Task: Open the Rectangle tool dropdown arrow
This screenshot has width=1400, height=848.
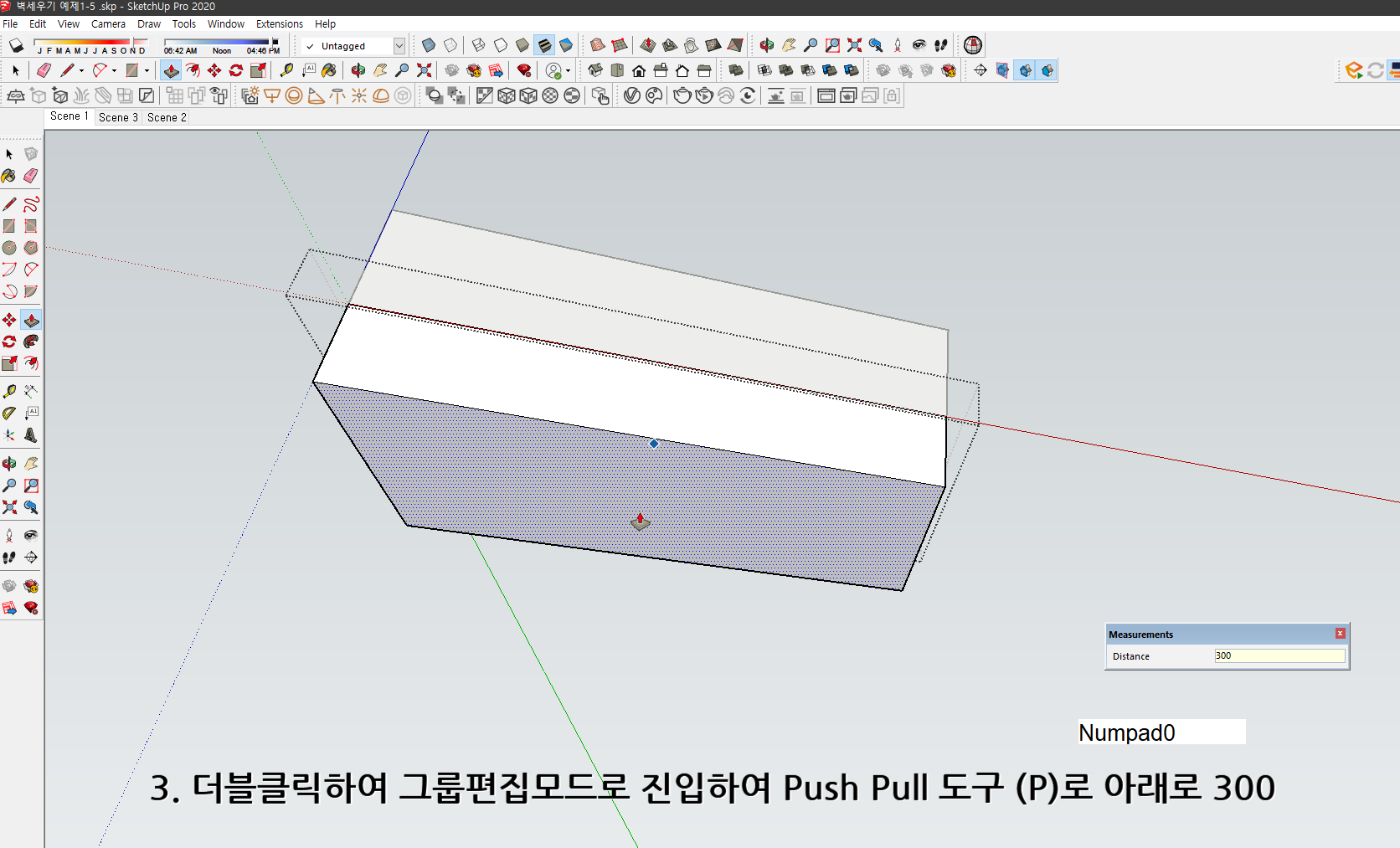Action: [147, 70]
